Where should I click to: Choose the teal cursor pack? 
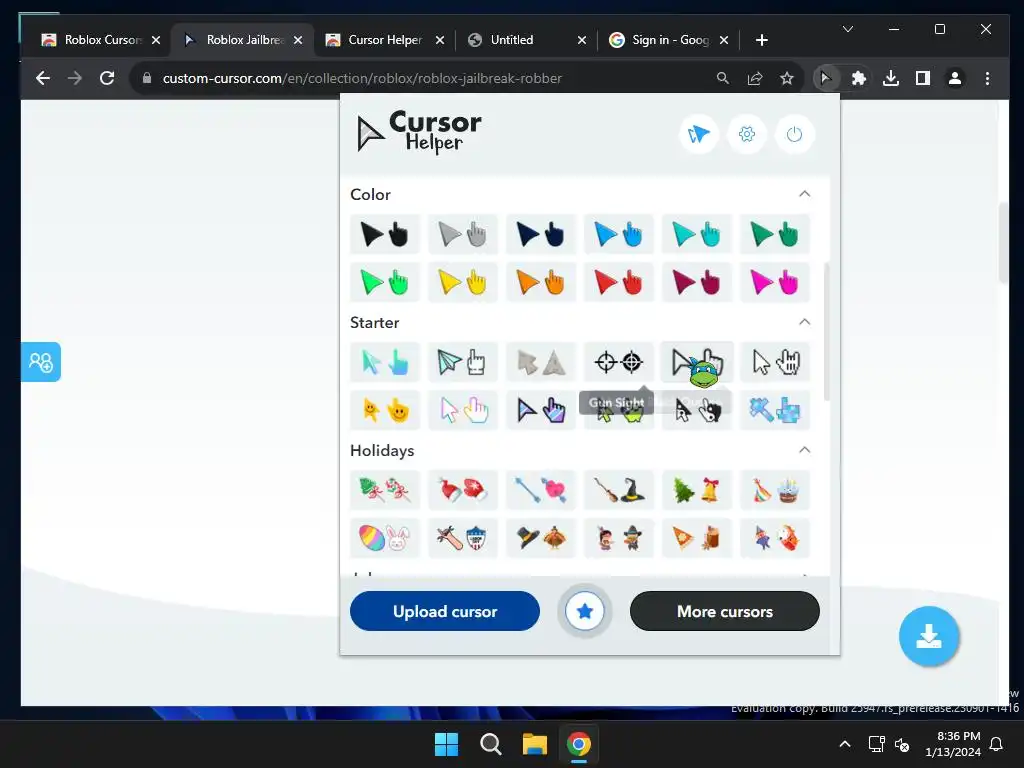pos(696,234)
